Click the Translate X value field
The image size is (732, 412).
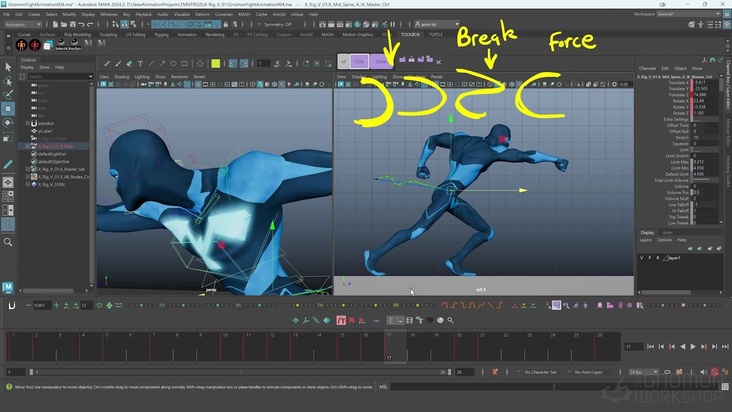699,83
